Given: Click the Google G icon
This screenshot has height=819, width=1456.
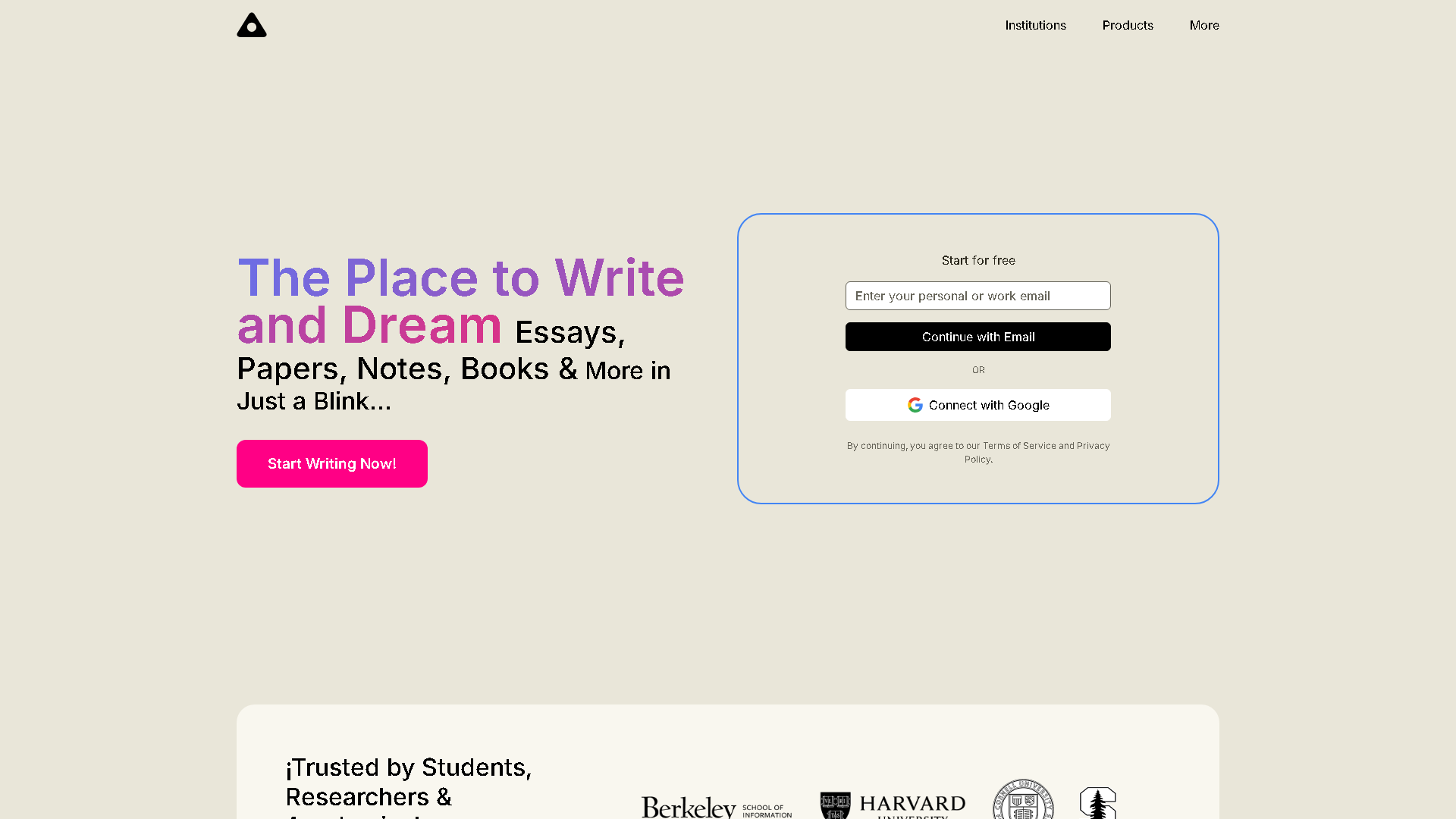Looking at the screenshot, I should coord(915,405).
